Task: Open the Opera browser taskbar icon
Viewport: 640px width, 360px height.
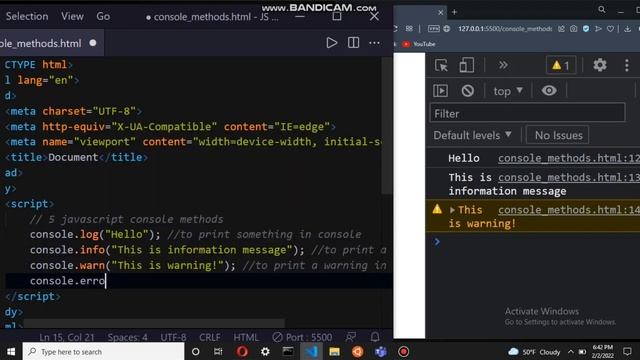Action: click(242, 351)
